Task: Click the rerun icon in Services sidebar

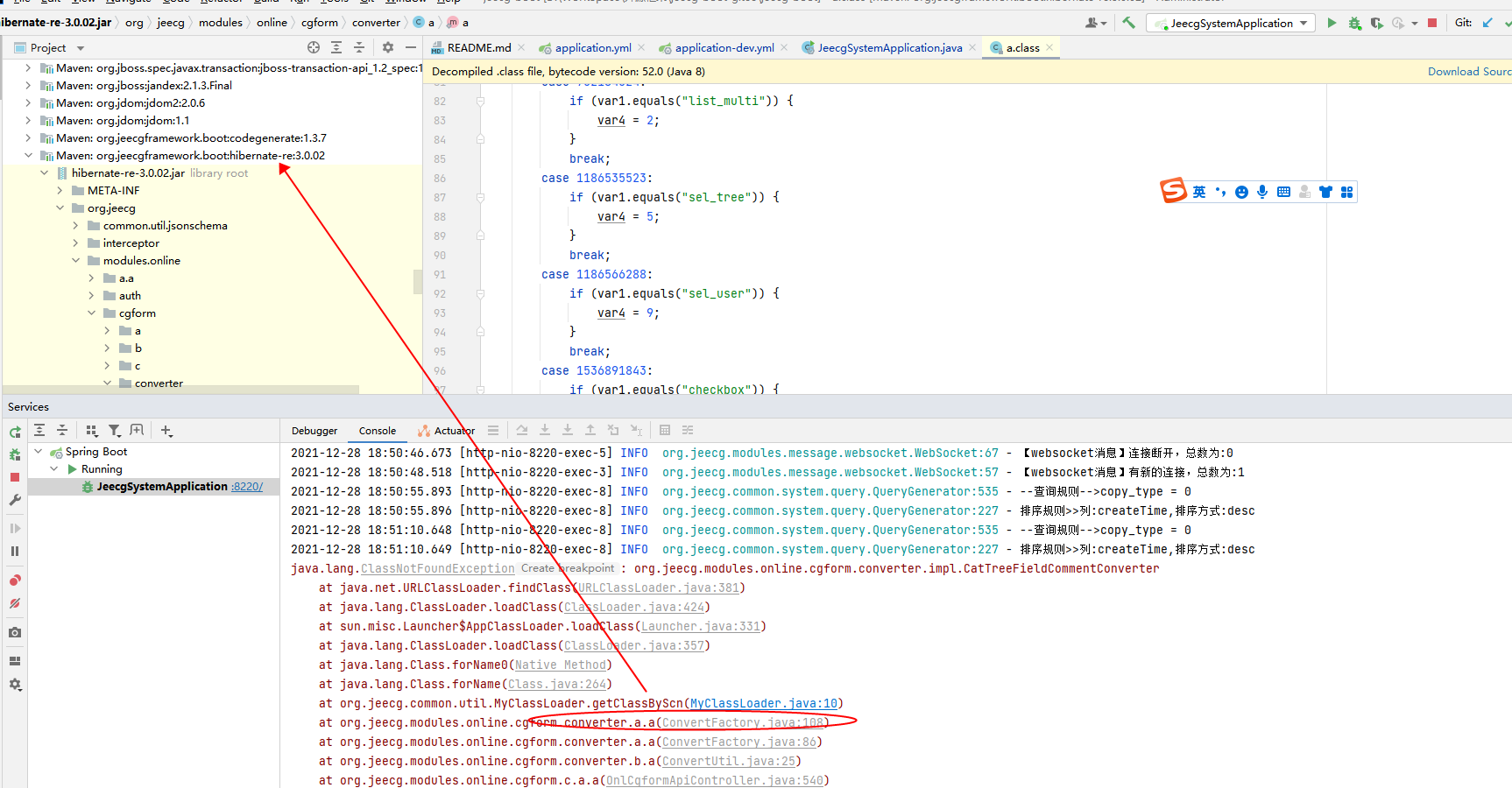Action: [x=15, y=432]
